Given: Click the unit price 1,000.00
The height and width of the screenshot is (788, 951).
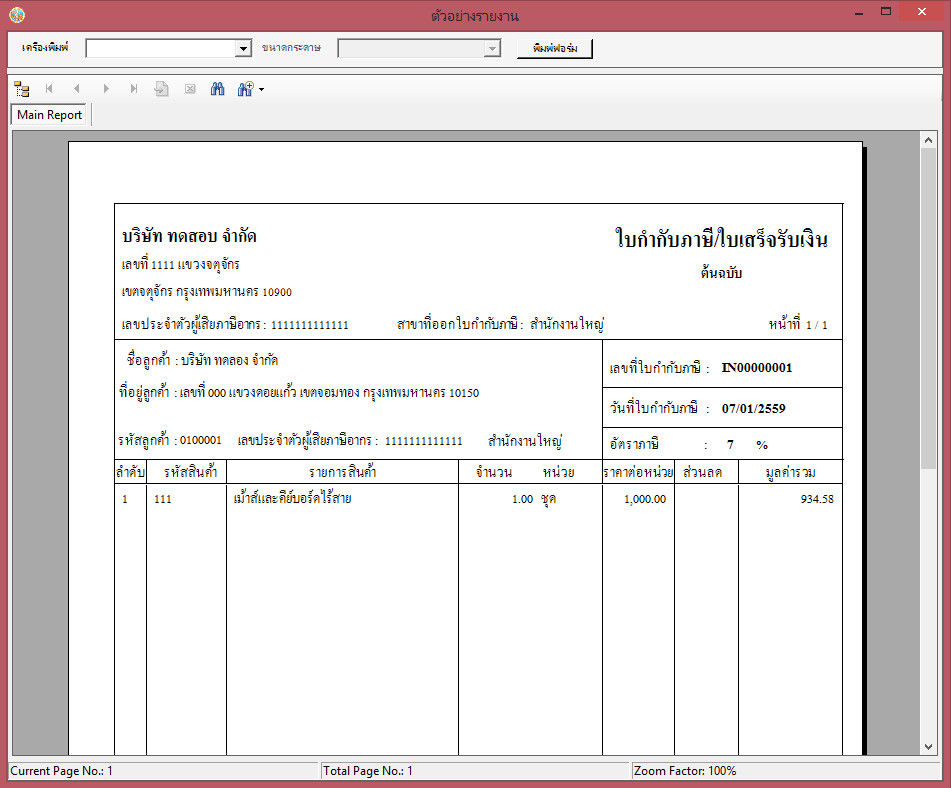Looking at the screenshot, I should [x=645, y=499].
